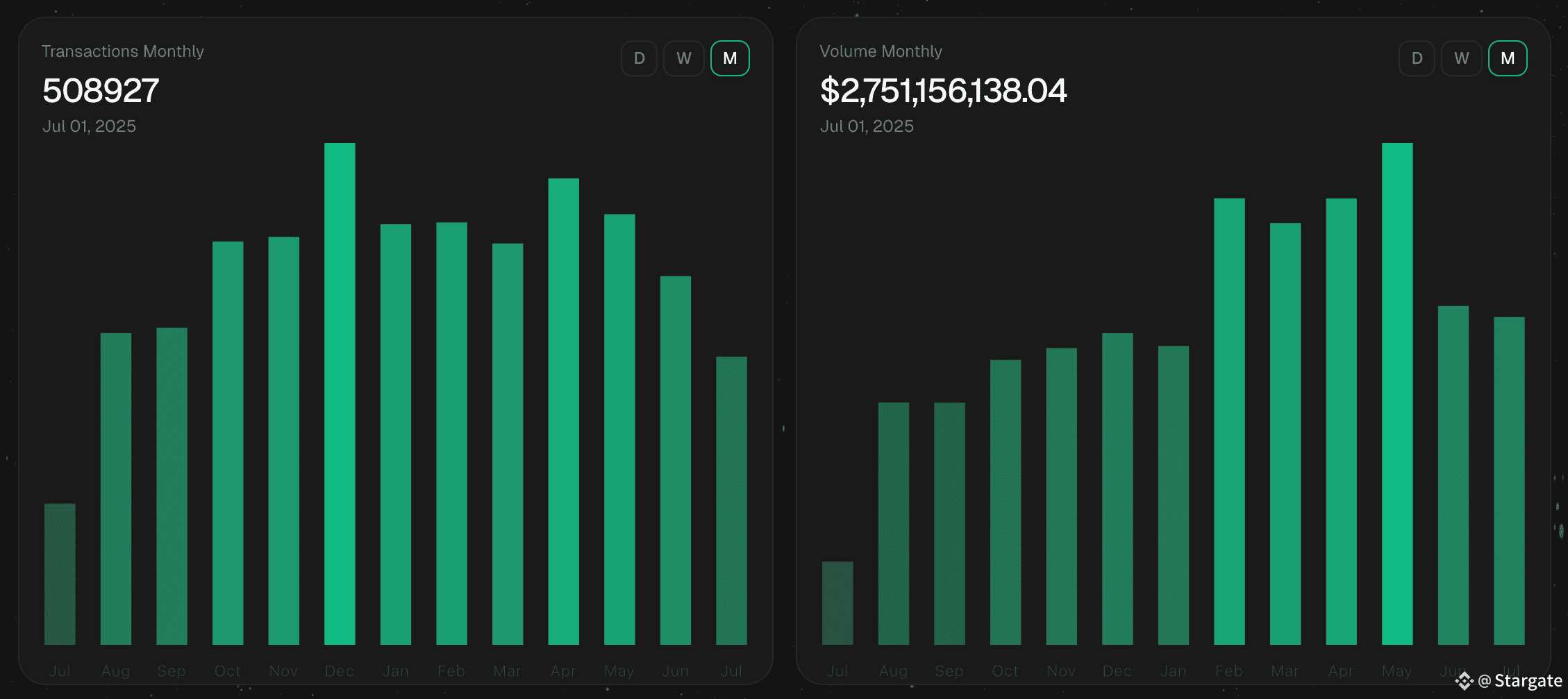The image size is (1568, 699).
Task: Select the Jun bar in Transactions chart
Action: [x=676, y=460]
